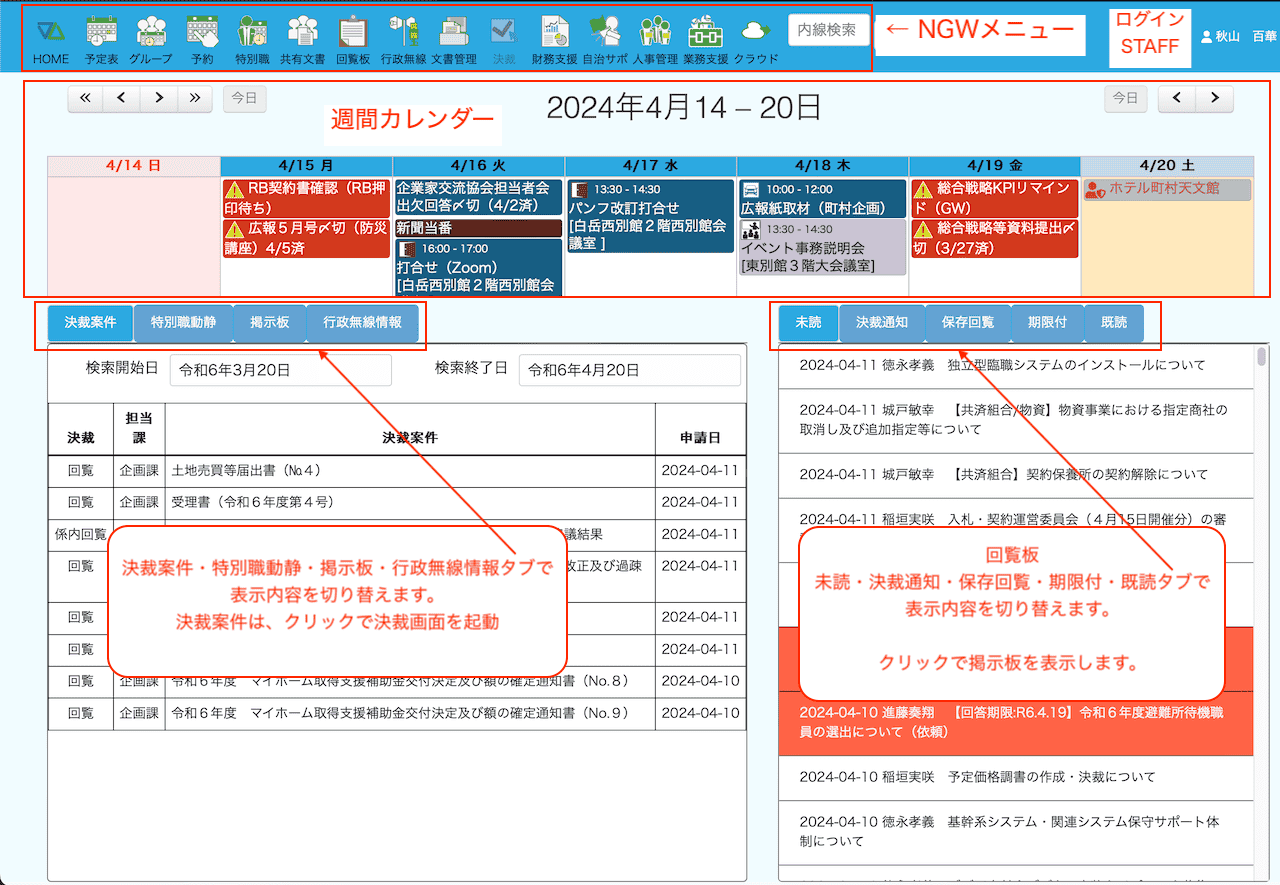Open the 回覧板 circulation board icon
Viewport: 1280px width, 885px height.
pyautogui.click(x=353, y=39)
